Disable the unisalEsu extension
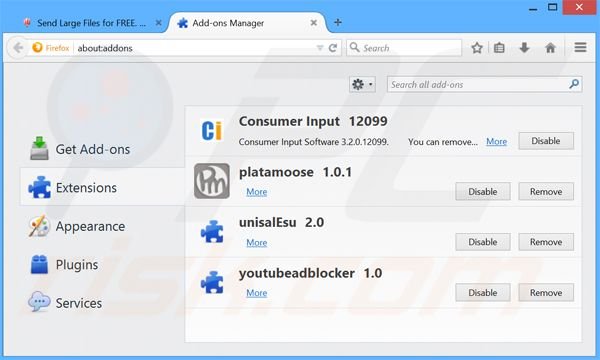The height and width of the screenshot is (360, 600). (x=483, y=242)
